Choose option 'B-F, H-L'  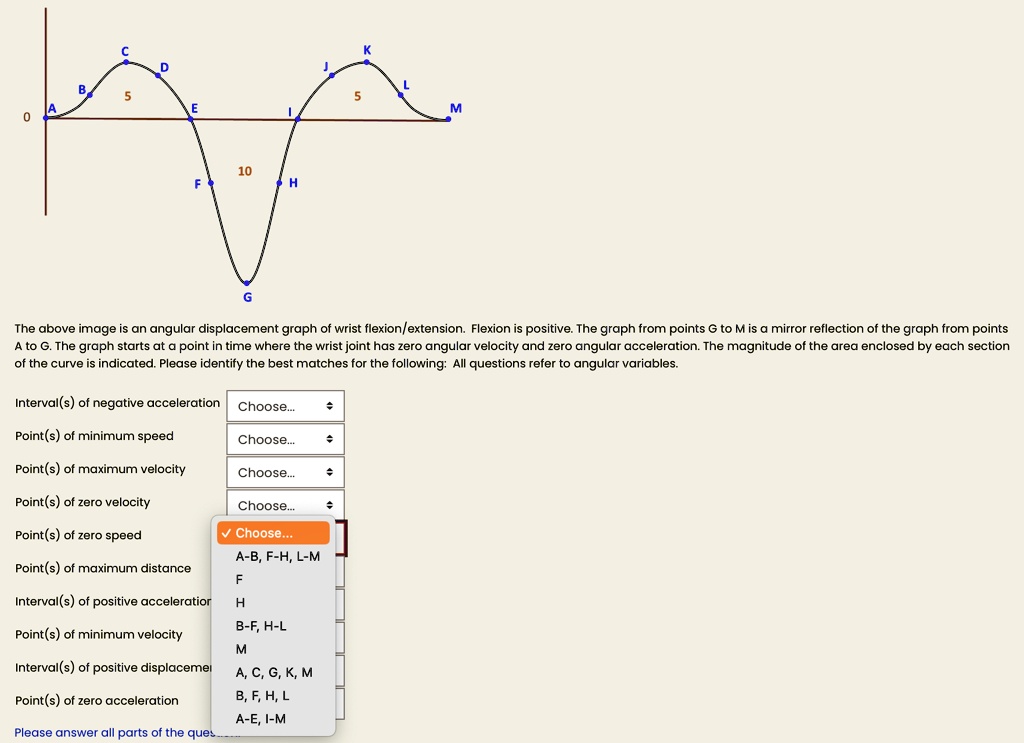273,625
